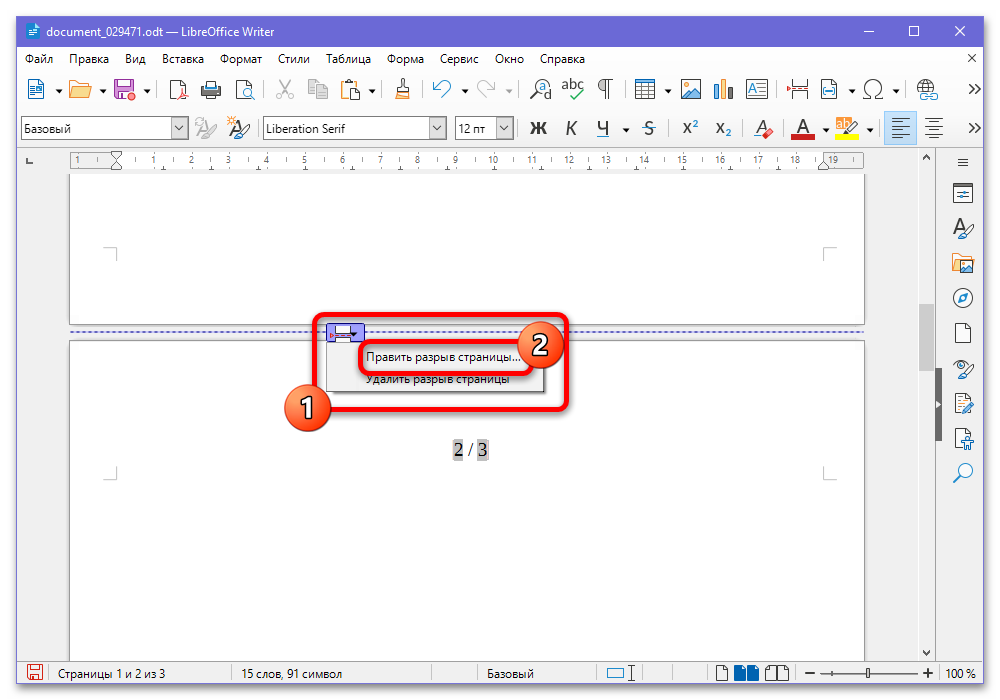Viewport: 1000px width, 700px height.
Task: Click the zoom in plus button
Action: click(928, 673)
